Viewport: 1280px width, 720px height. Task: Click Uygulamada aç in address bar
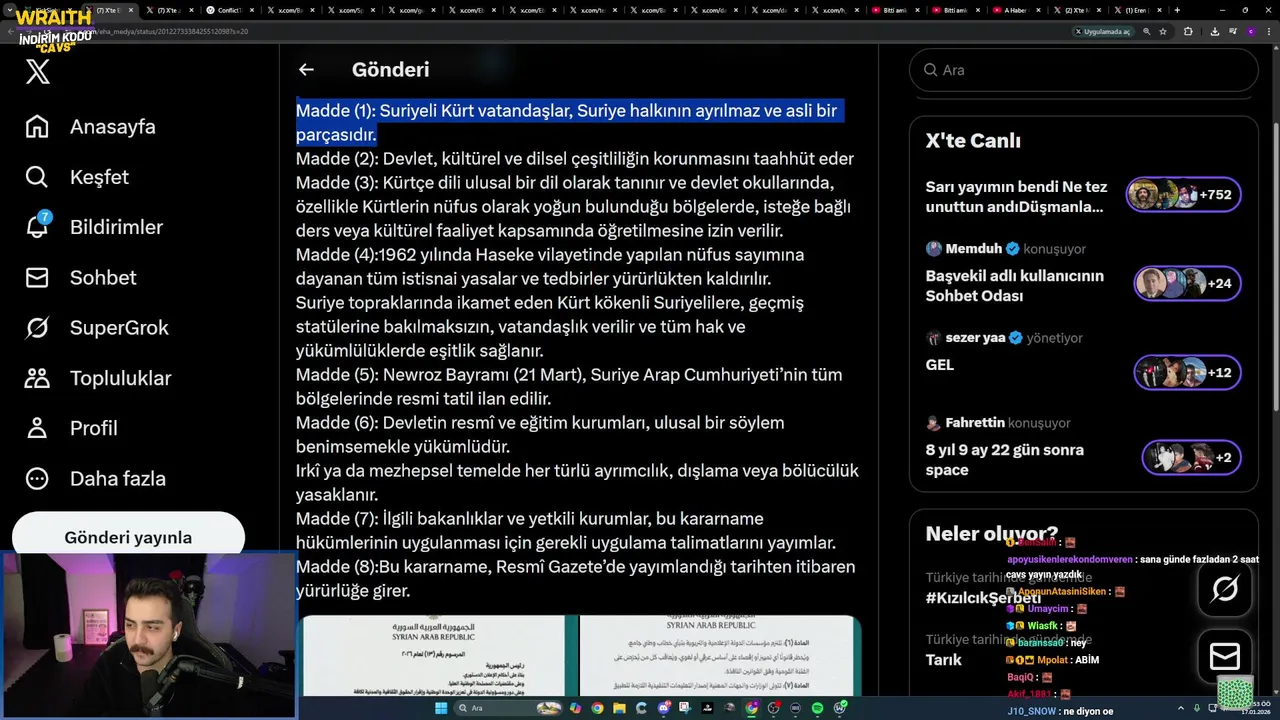point(1102,31)
